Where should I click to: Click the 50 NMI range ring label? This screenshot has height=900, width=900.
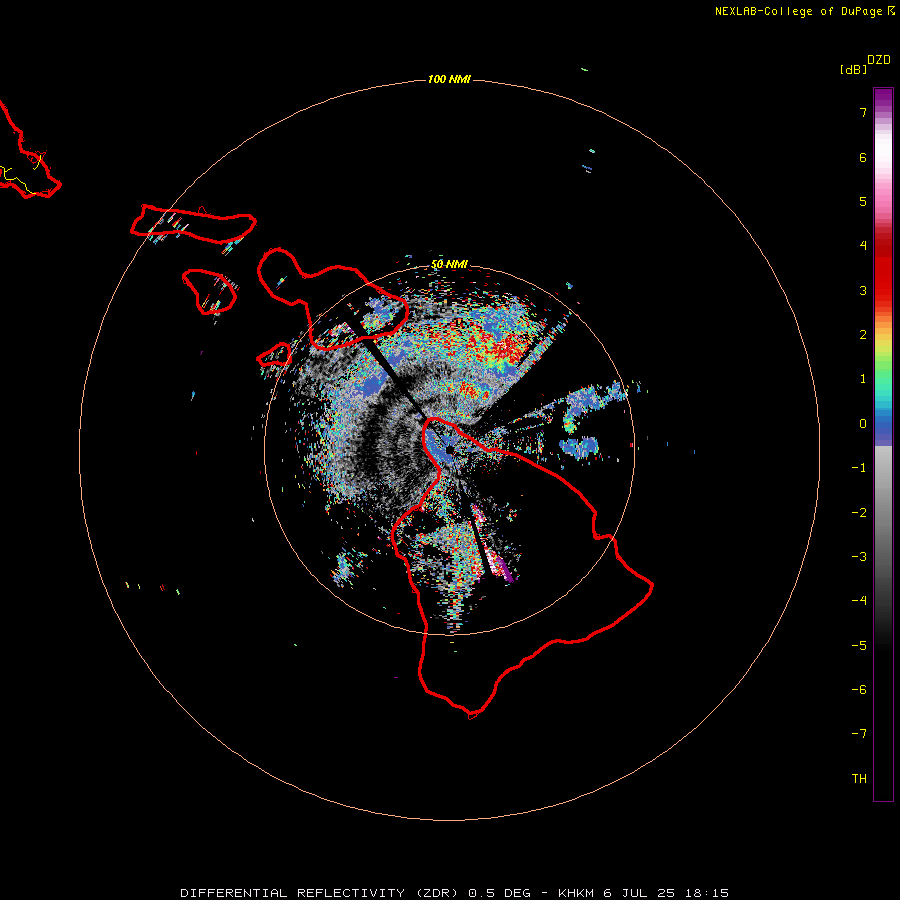pos(449,264)
